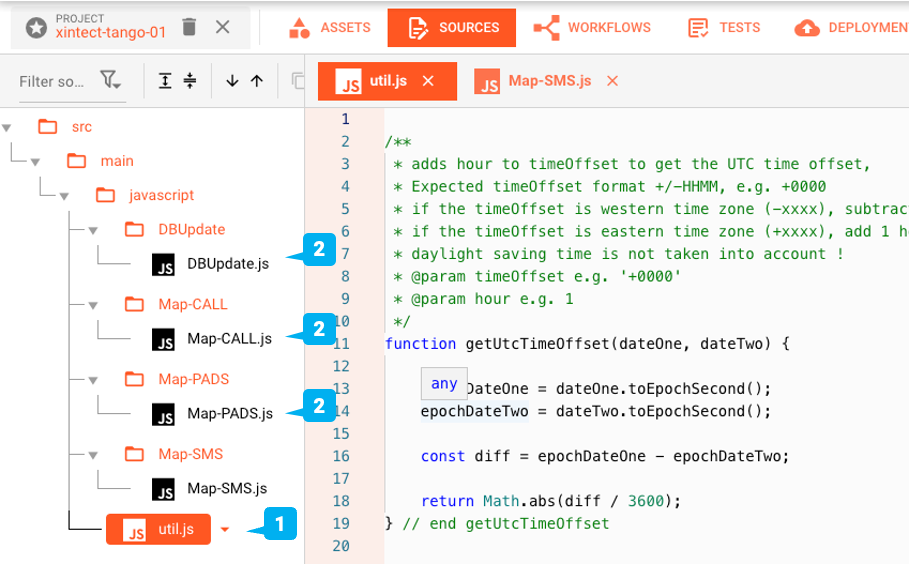The image size is (909, 564).
Task: Close the Map-SMS.js editor tab
Action: tap(613, 81)
